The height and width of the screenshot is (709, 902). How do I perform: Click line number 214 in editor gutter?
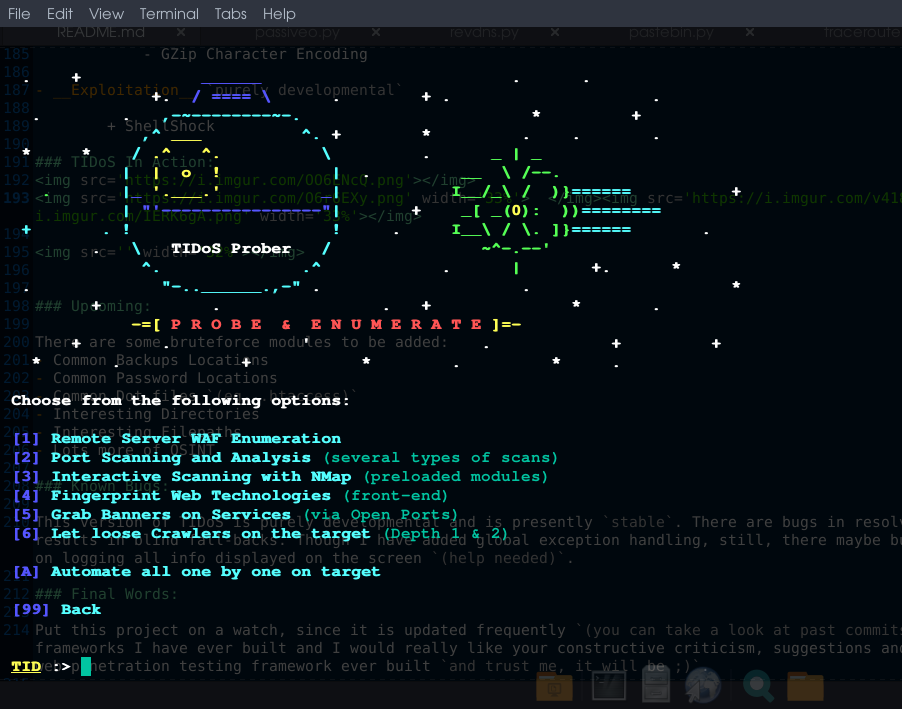[x=16, y=630]
